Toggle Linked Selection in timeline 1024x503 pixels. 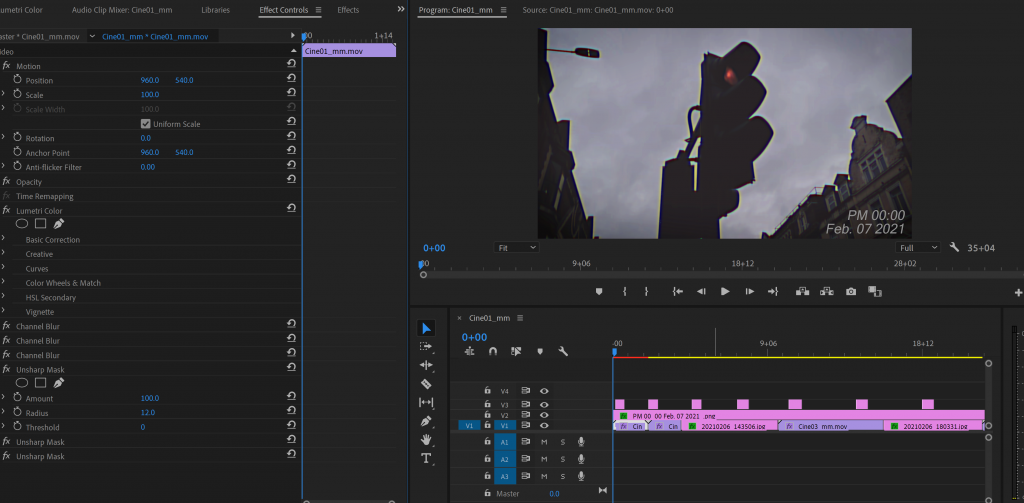coord(516,351)
